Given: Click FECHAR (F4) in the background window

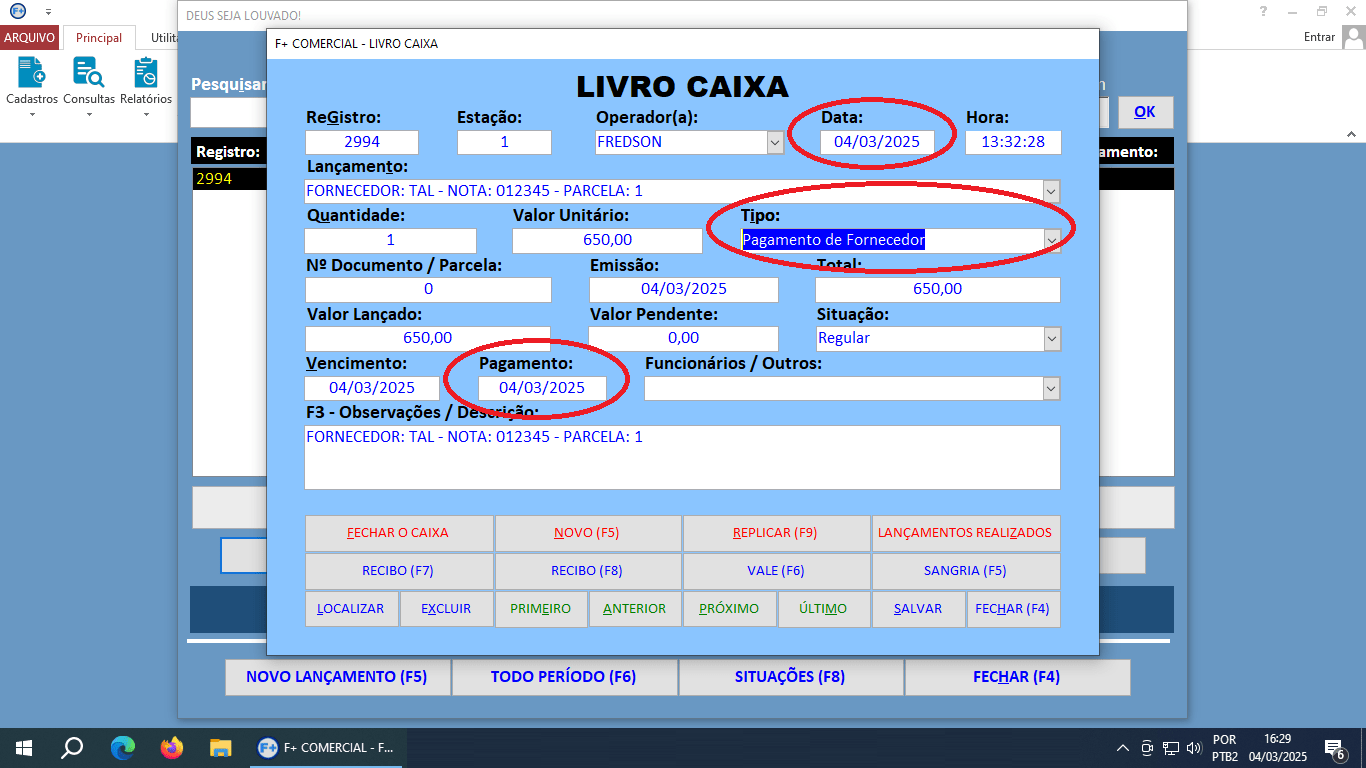Looking at the screenshot, I should click(1017, 677).
